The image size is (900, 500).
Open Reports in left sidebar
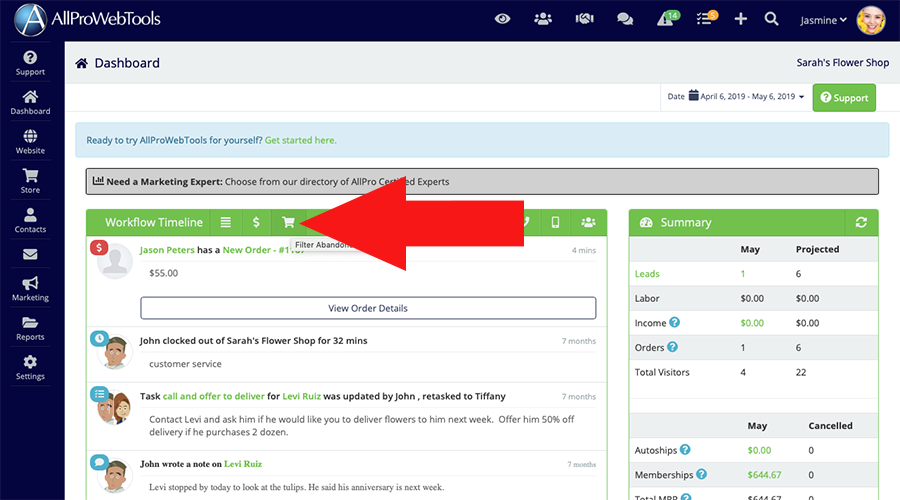click(x=30, y=328)
